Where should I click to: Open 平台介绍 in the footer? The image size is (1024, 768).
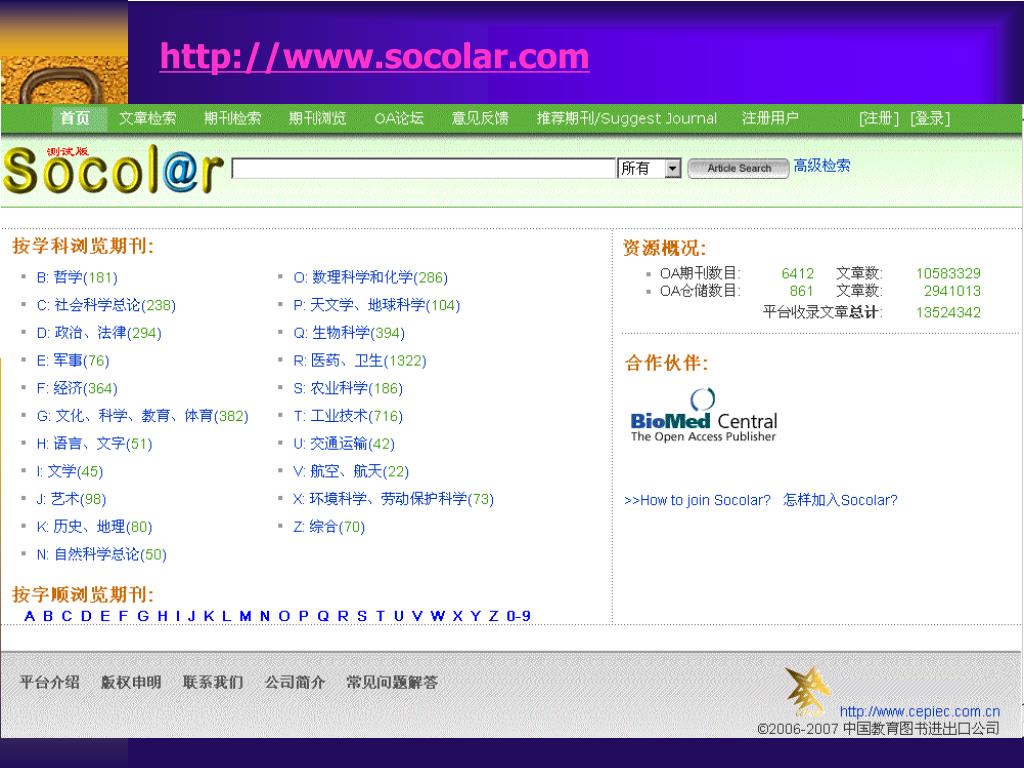point(50,682)
